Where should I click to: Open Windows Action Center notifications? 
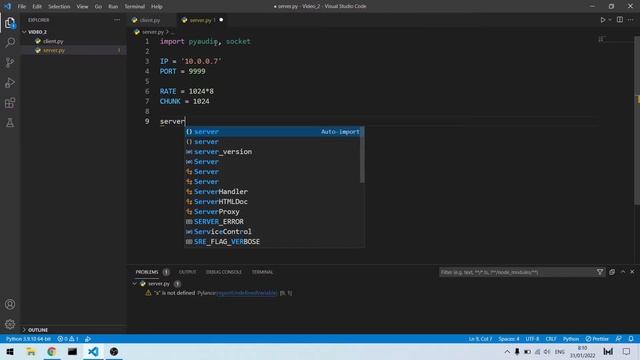[x=627, y=351]
